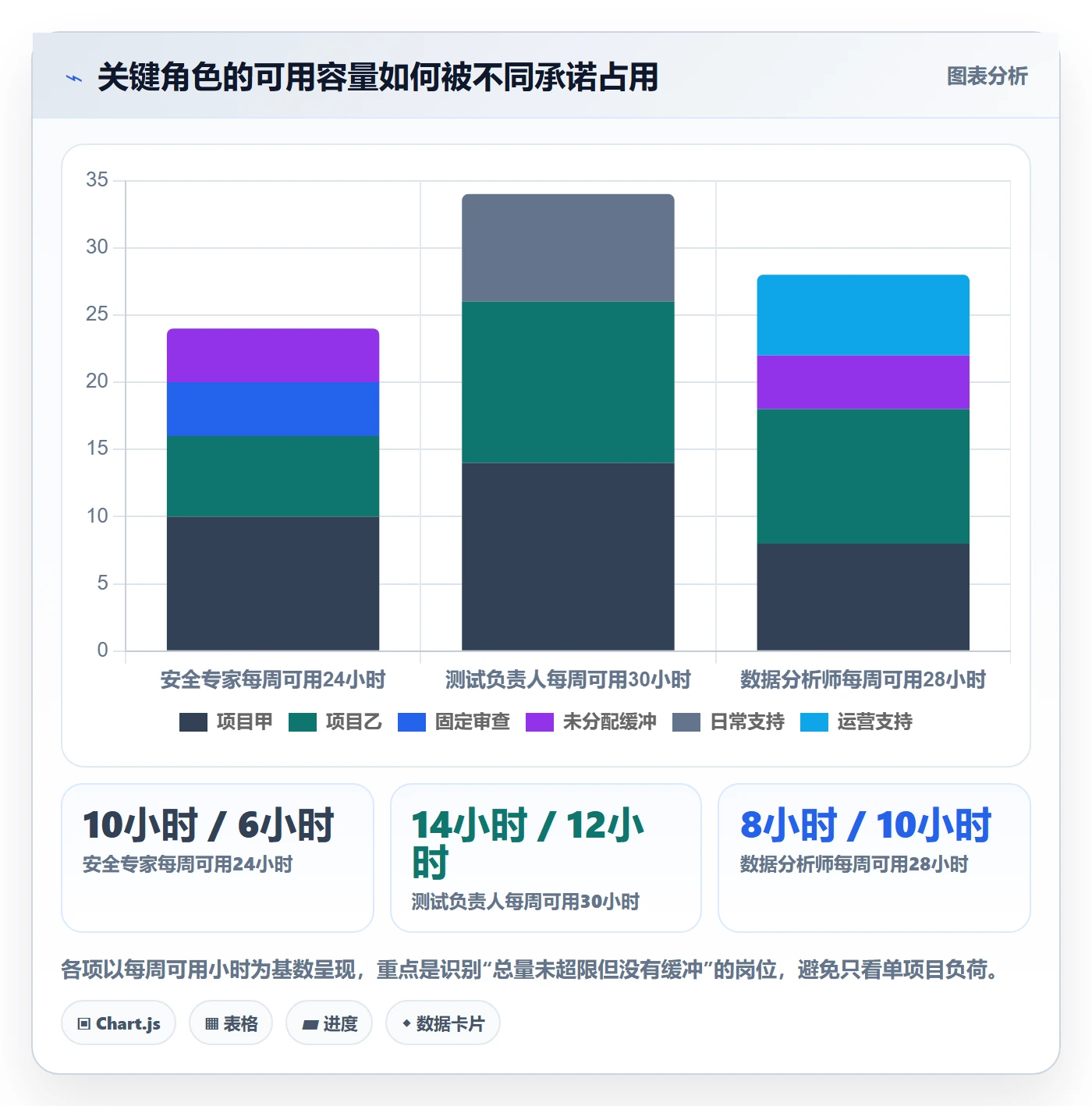Click the 14小时 / 12小时 stat value
1092x1106 pixels.
tap(527, 843)
